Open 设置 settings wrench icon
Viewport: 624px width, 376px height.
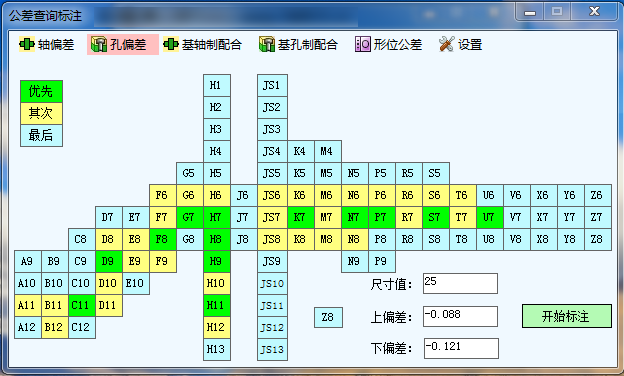[x=447, y=44]
